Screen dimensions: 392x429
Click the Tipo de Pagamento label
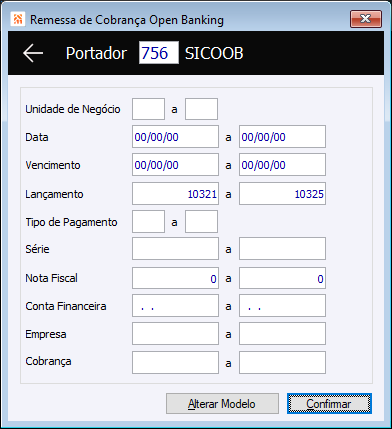[x=71, y=222]
